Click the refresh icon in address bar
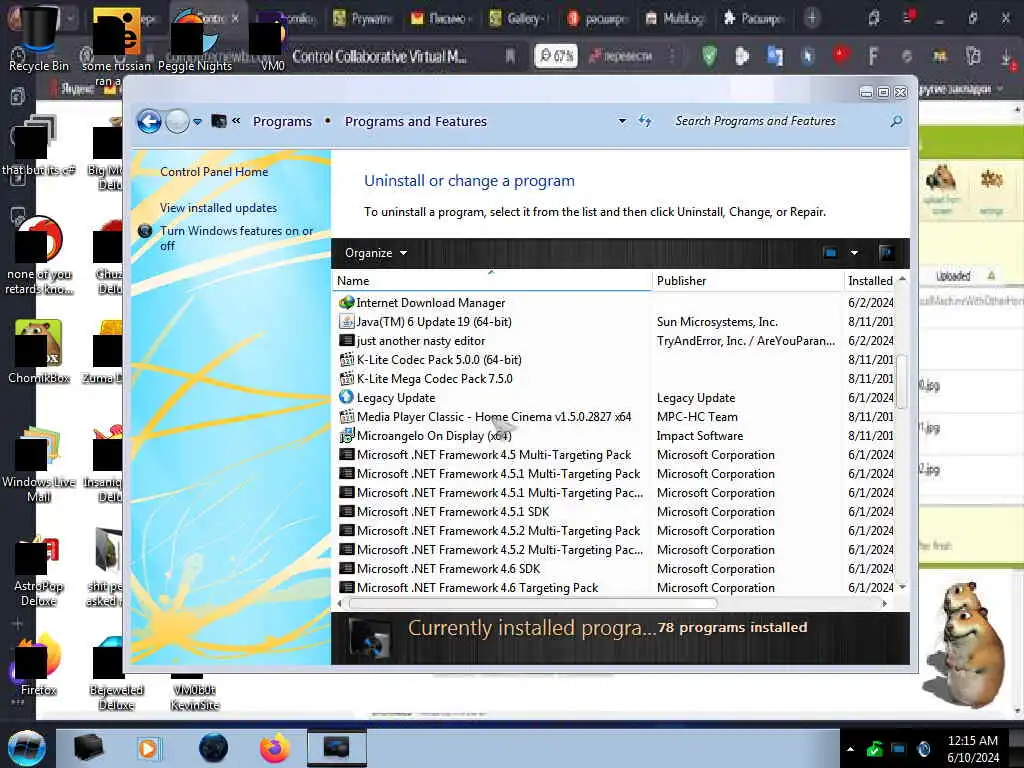Image resolution: width=1024 pixels, height=768 pixels. tap(645, 121)
